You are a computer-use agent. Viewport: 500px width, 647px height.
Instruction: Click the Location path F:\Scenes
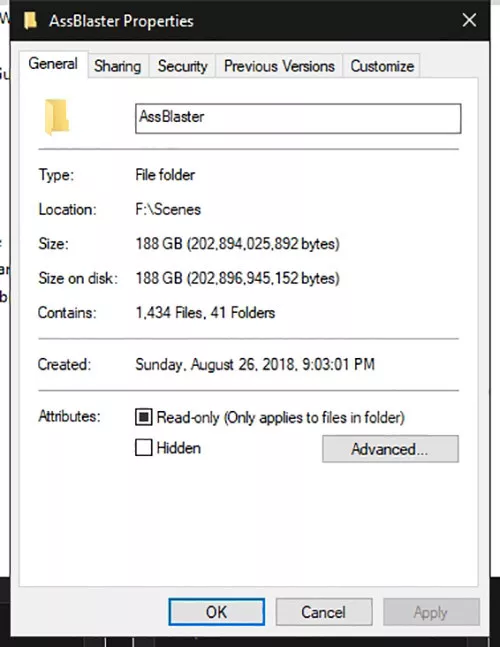168,210
